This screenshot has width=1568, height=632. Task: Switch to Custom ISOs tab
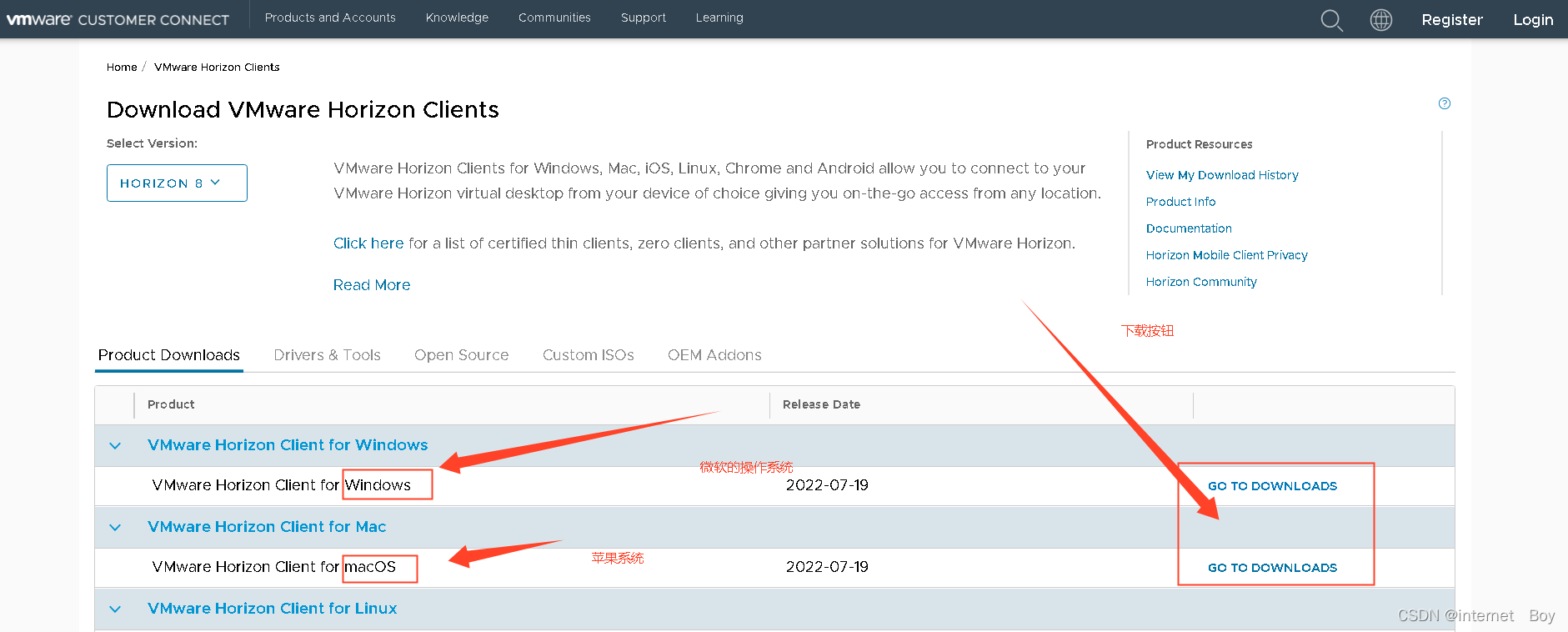coord(588,355)
